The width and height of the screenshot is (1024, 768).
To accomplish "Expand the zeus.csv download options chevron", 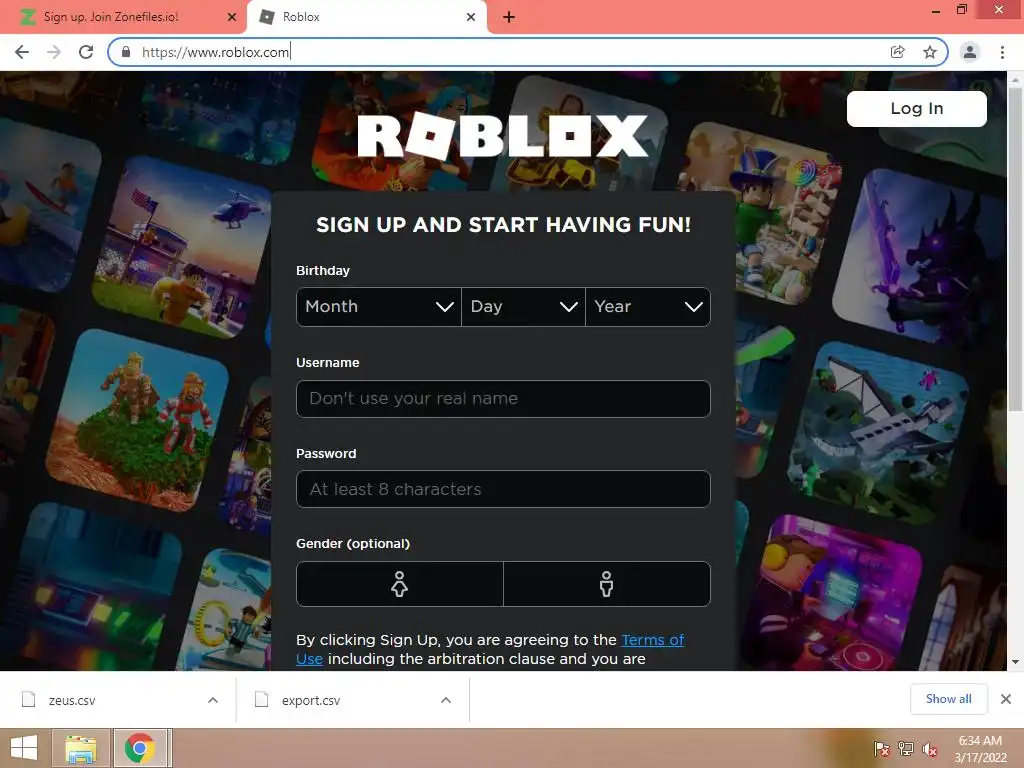I will click(x=213, y=700).
